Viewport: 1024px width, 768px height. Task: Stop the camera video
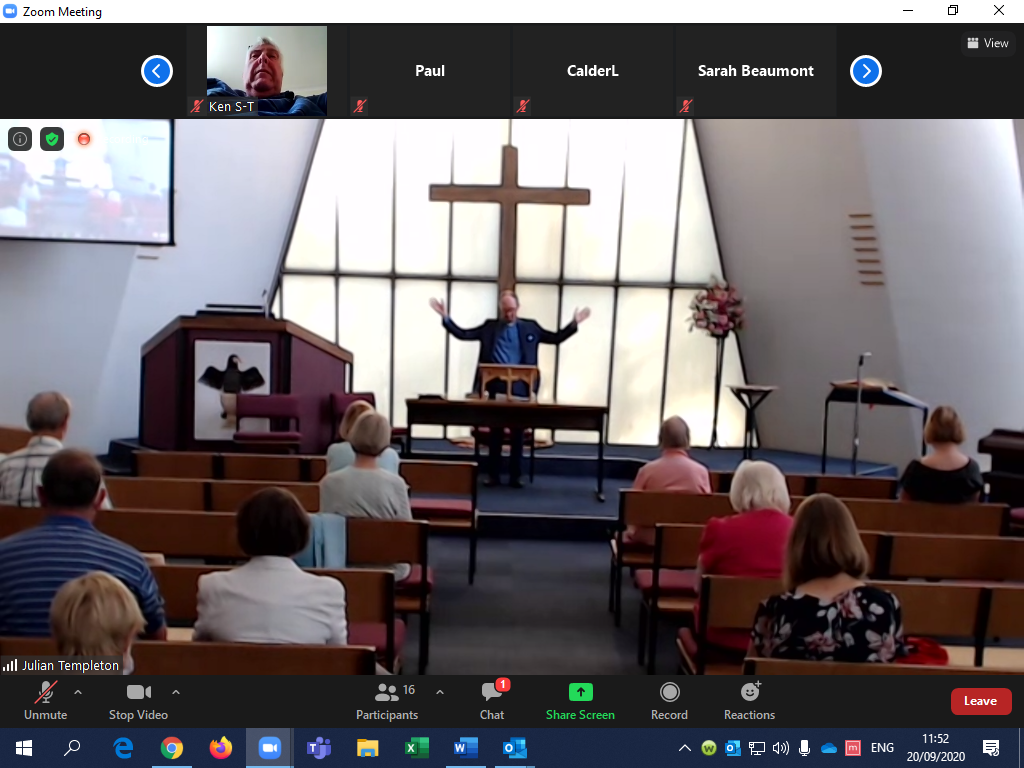pos(138,699)
